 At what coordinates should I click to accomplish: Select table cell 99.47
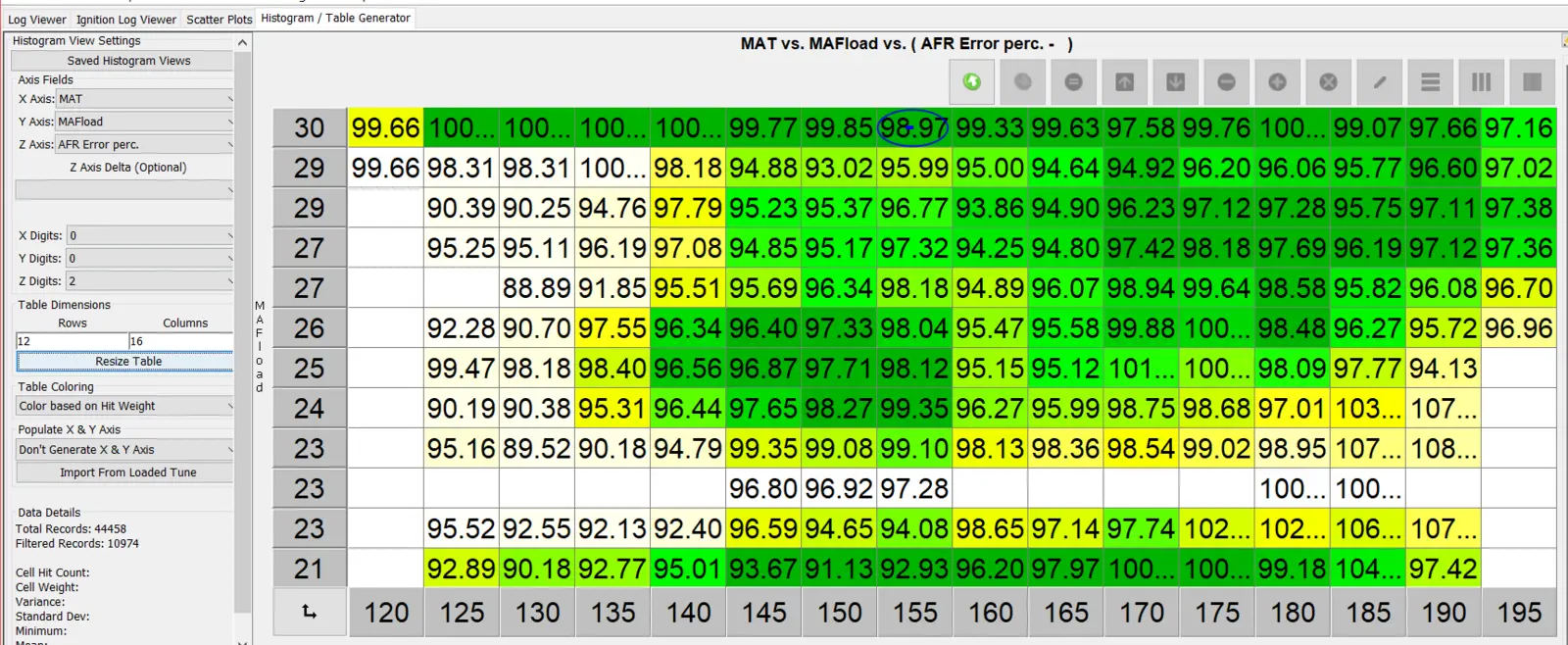tap(462, 369)
